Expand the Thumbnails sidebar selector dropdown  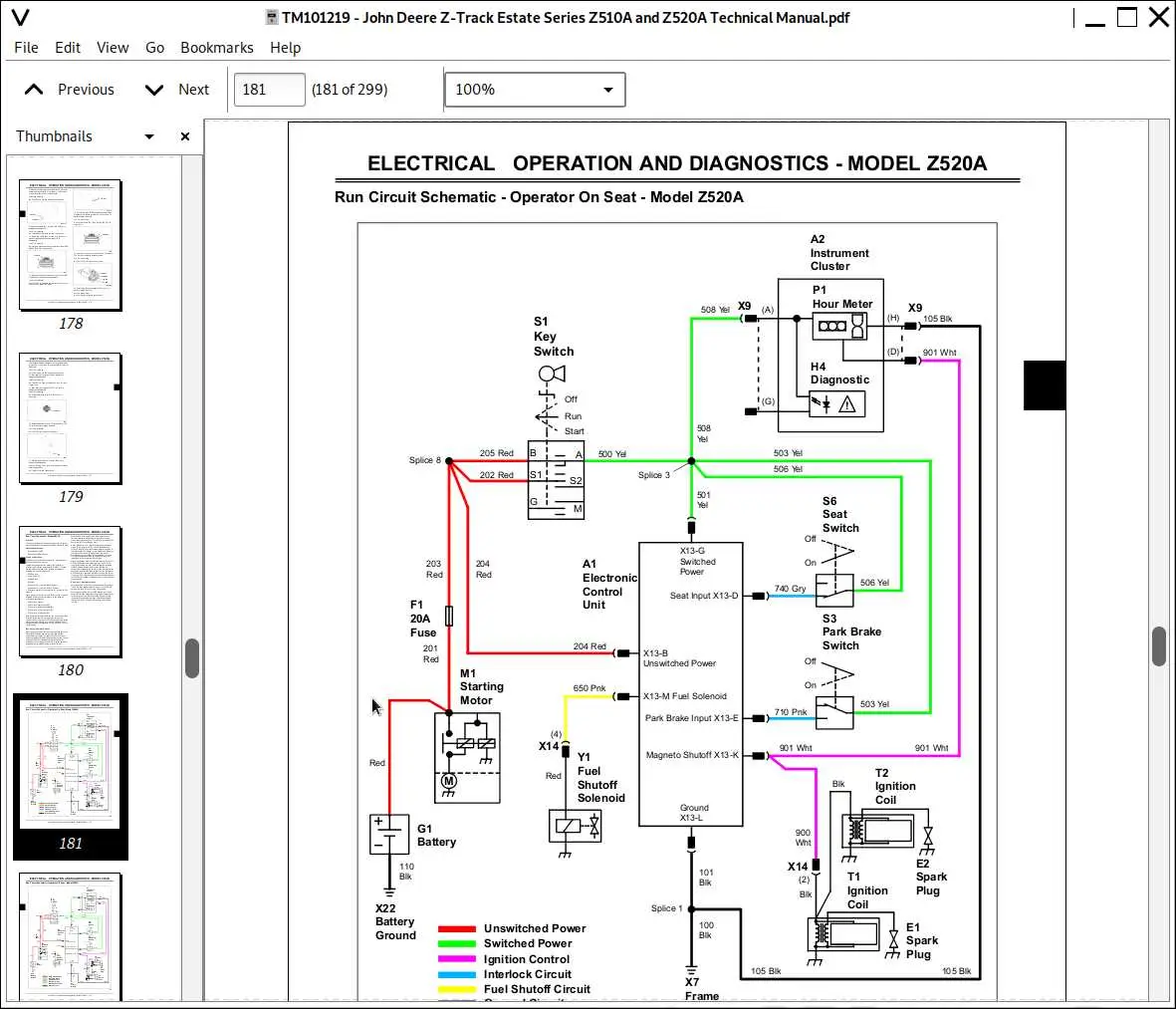pos(149,136)
